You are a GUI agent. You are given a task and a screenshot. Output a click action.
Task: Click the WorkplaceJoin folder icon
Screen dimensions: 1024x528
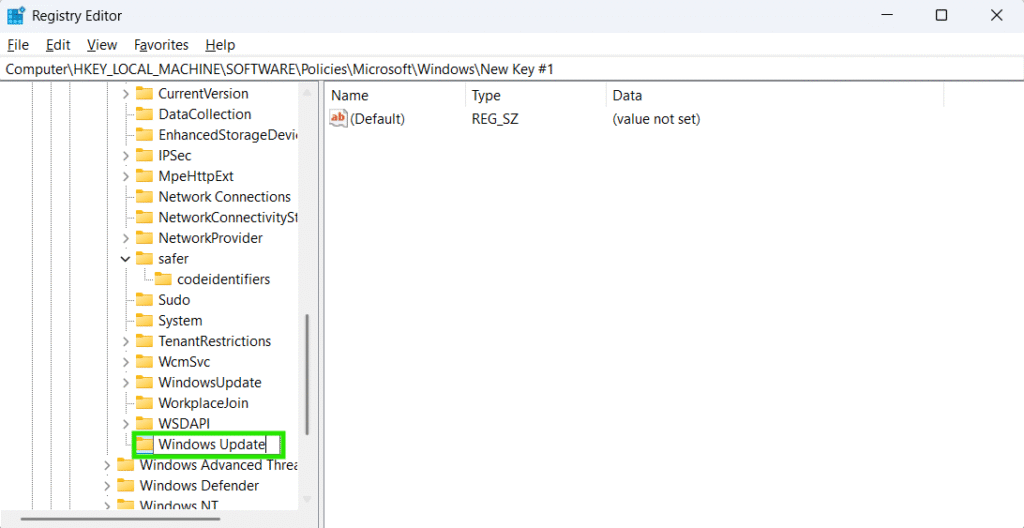tap(144, 403)
